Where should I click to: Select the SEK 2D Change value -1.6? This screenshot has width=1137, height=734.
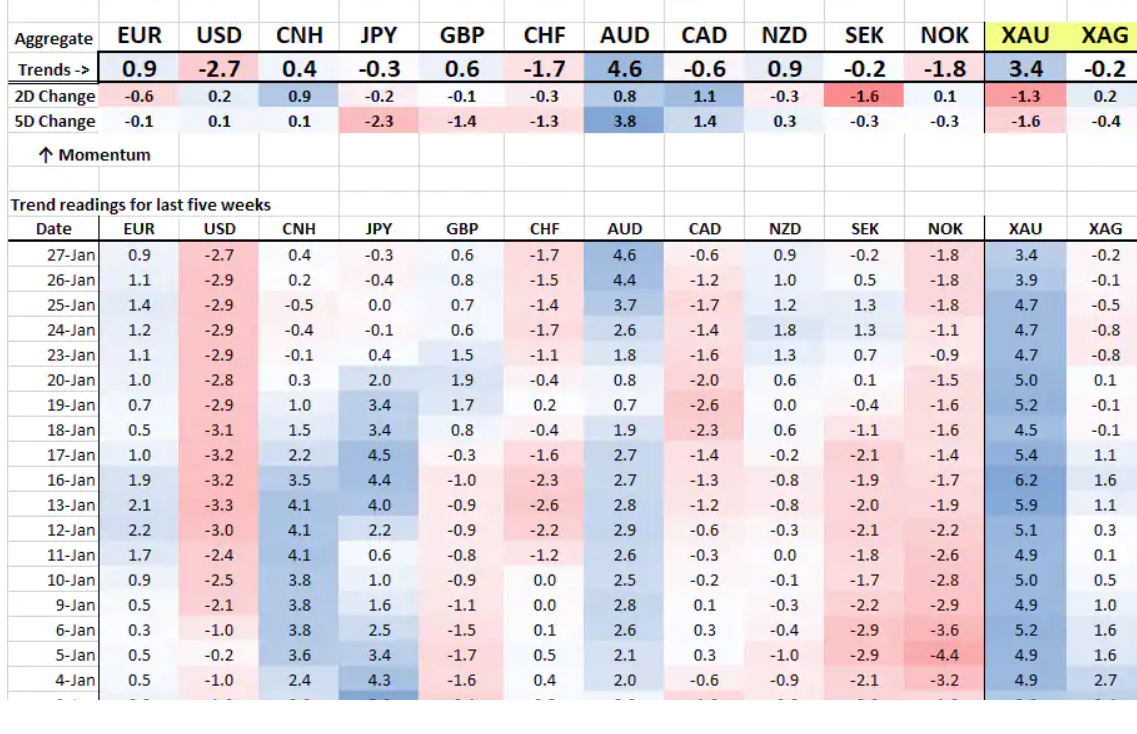864,97
